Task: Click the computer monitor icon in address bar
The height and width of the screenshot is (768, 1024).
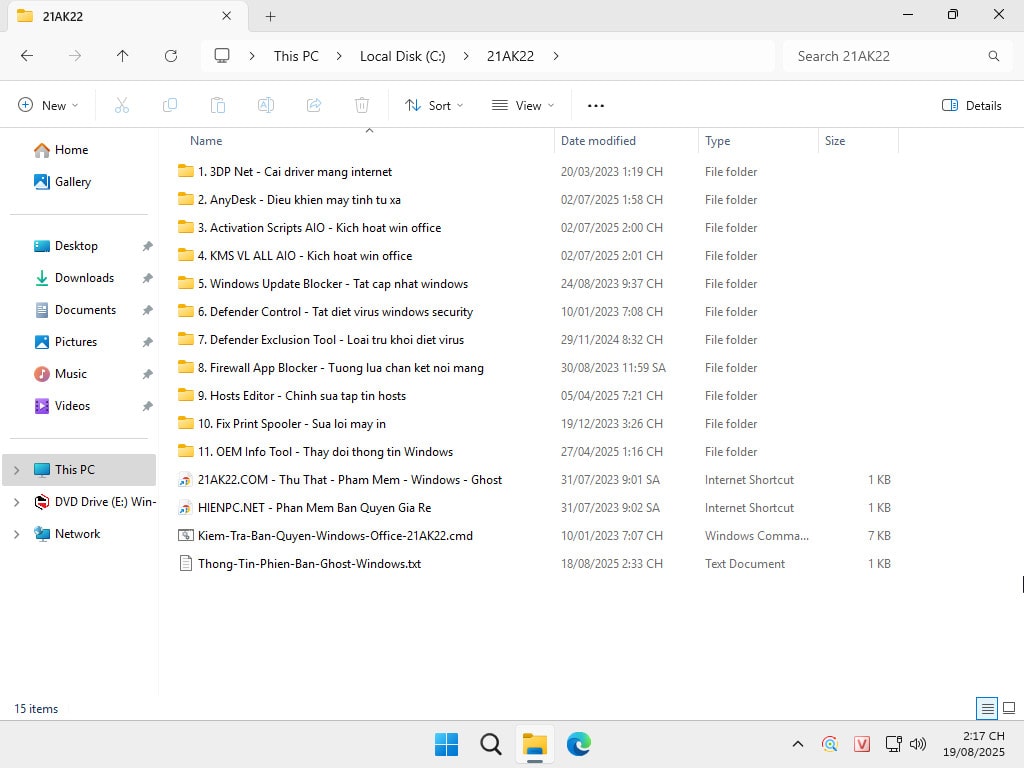Action: [x=222, y=56]
